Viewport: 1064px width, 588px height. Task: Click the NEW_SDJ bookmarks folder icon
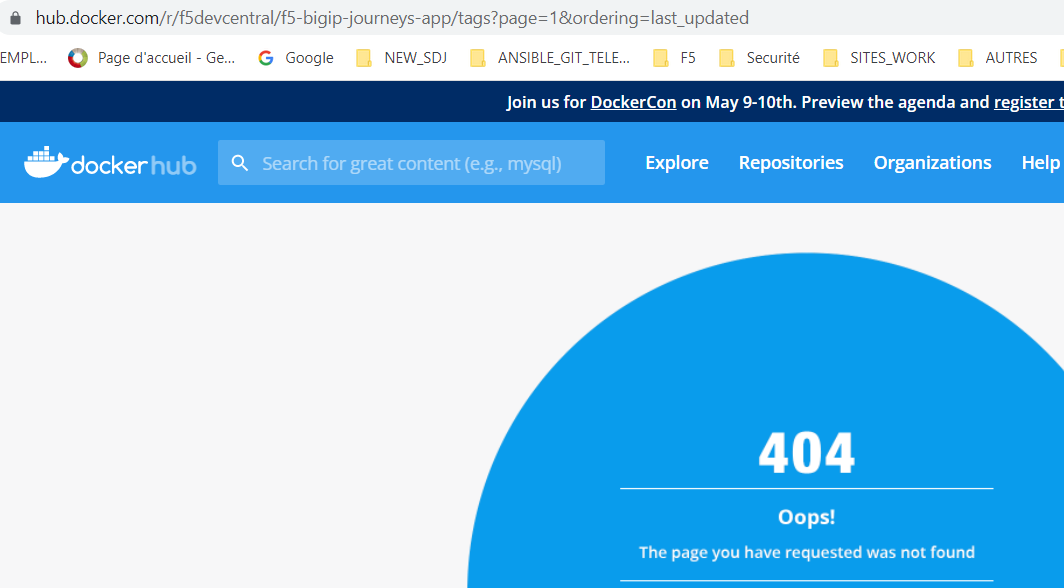pos(364,58)
